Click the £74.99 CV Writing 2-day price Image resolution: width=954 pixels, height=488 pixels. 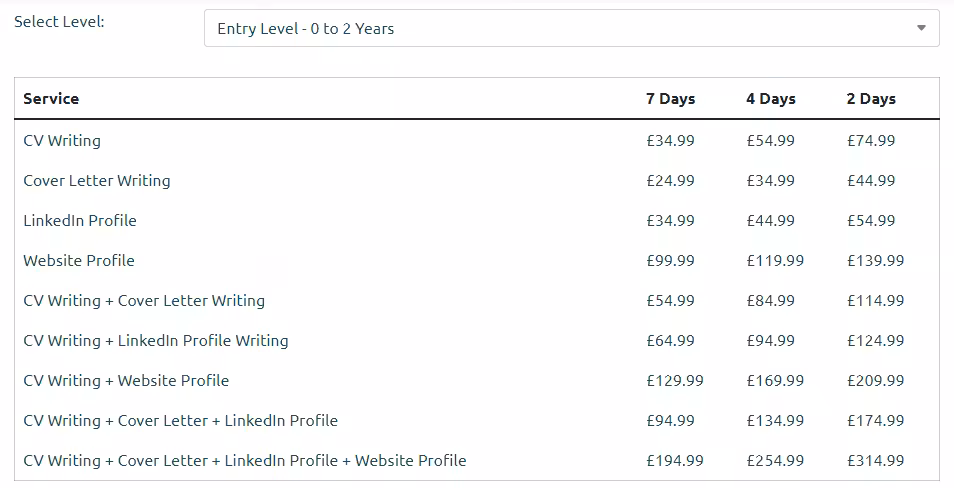pos(871,140)
